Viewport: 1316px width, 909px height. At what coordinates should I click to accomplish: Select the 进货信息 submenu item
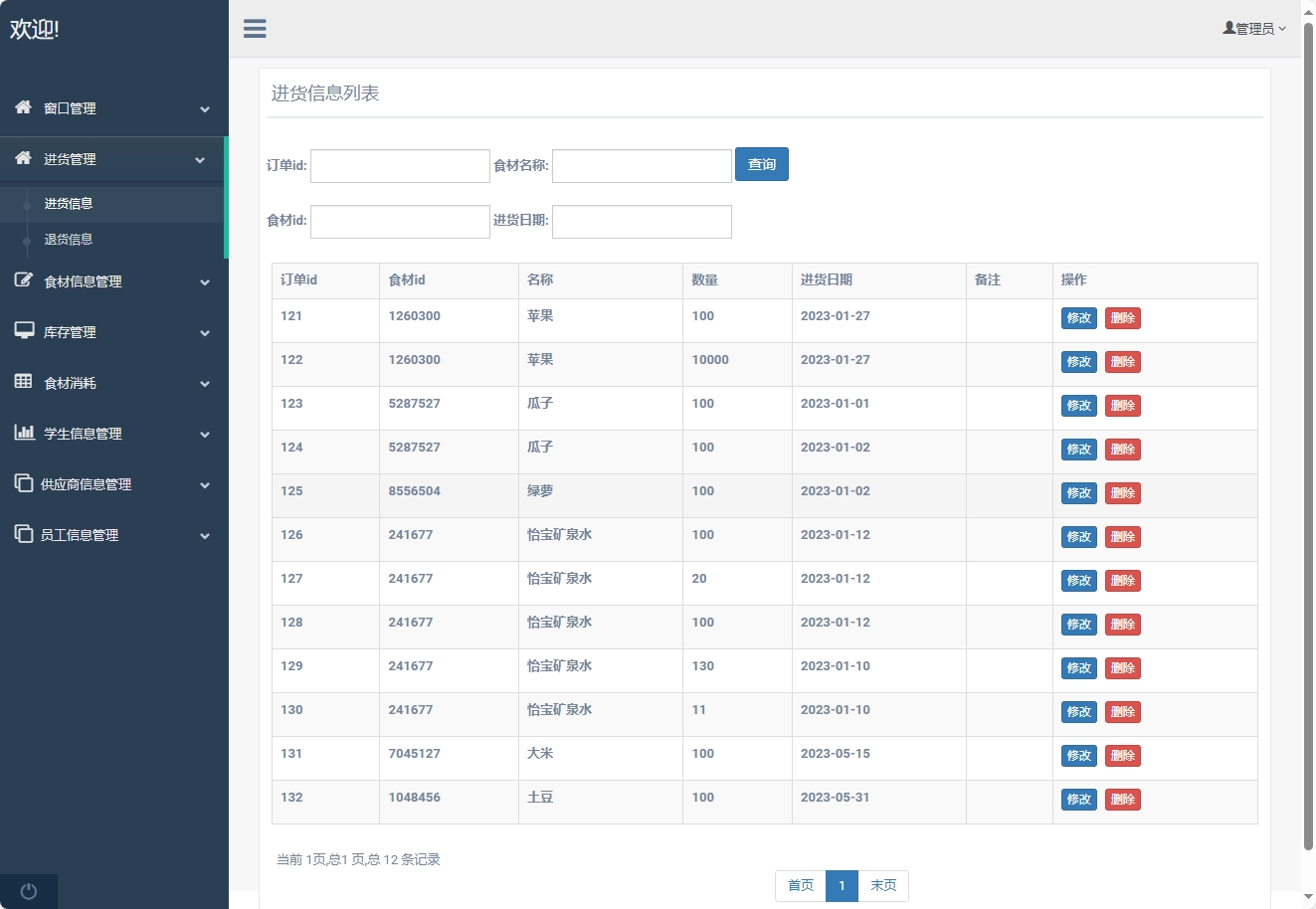(x=68, y=204)
